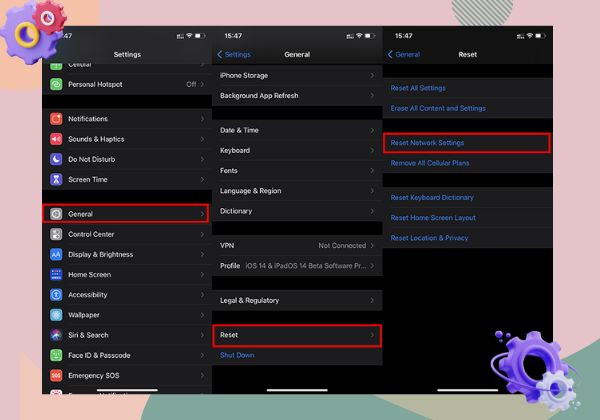Open Control Center settings
600x420 pixels.
coord(127,234)
